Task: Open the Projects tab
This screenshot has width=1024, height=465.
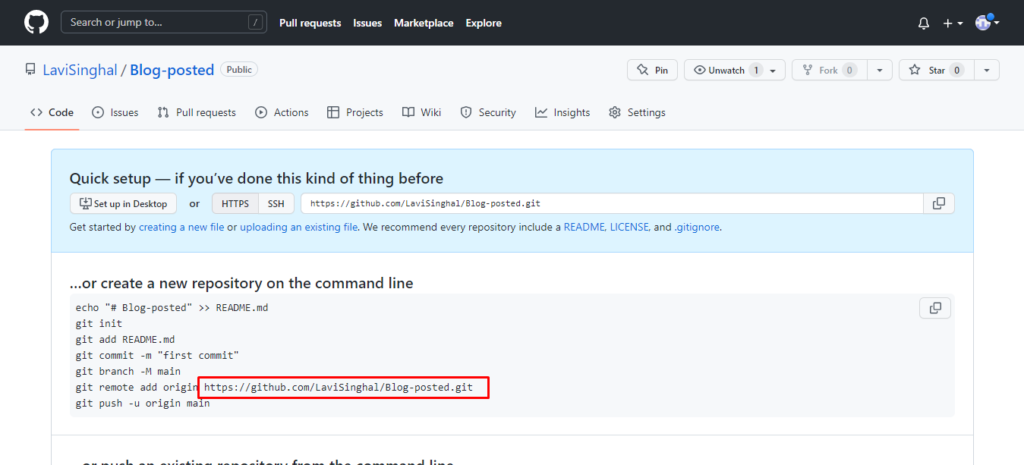Action: click(355, 112)
